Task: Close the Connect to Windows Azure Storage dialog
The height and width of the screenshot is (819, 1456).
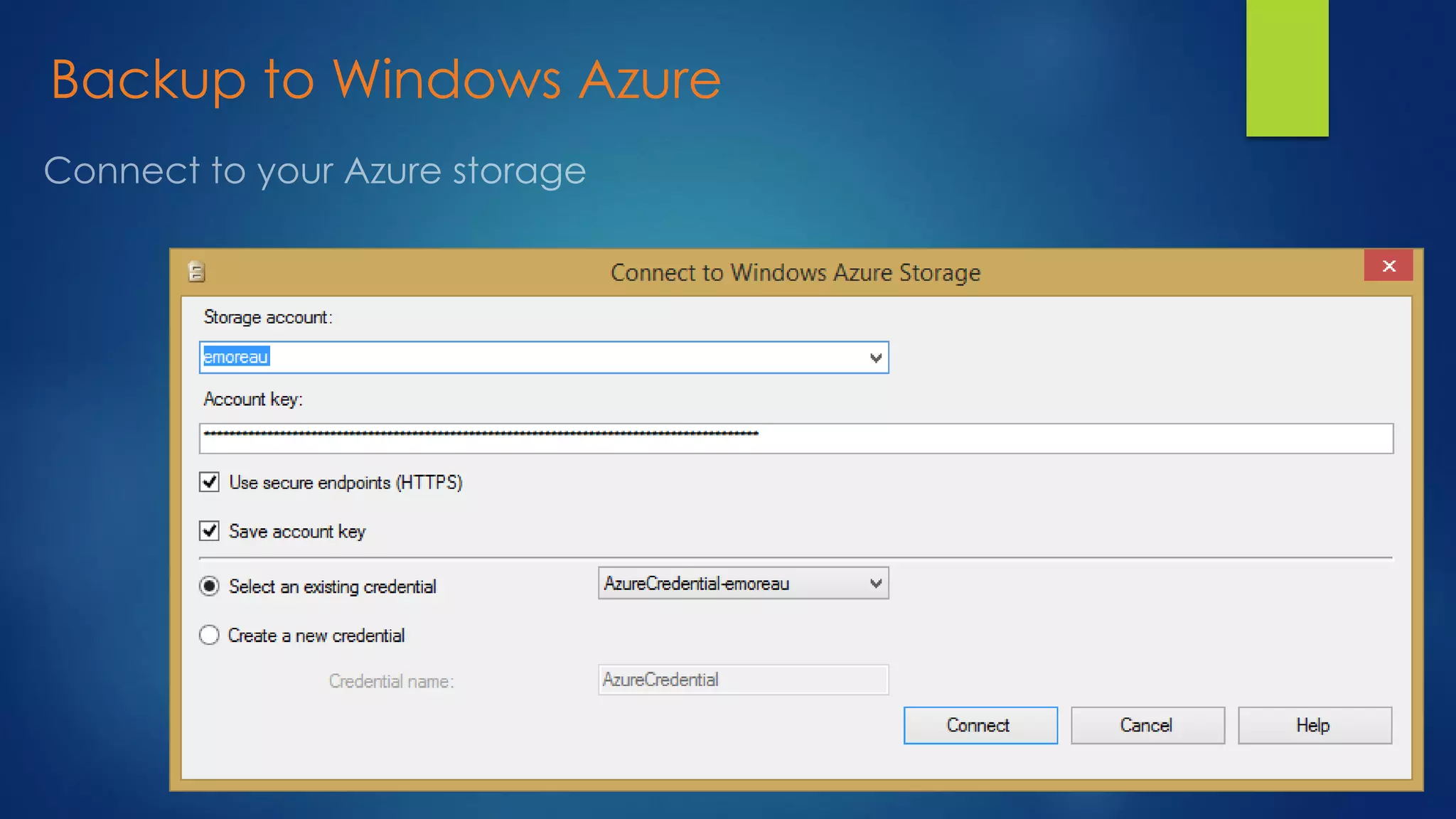Action: 1388,266
